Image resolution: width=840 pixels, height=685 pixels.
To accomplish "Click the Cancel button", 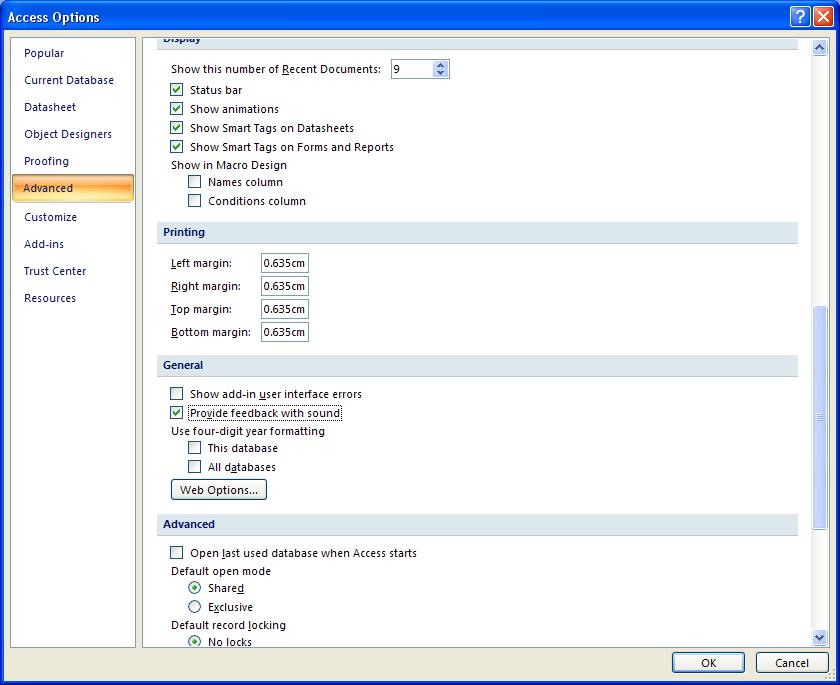I will (792, 663).
